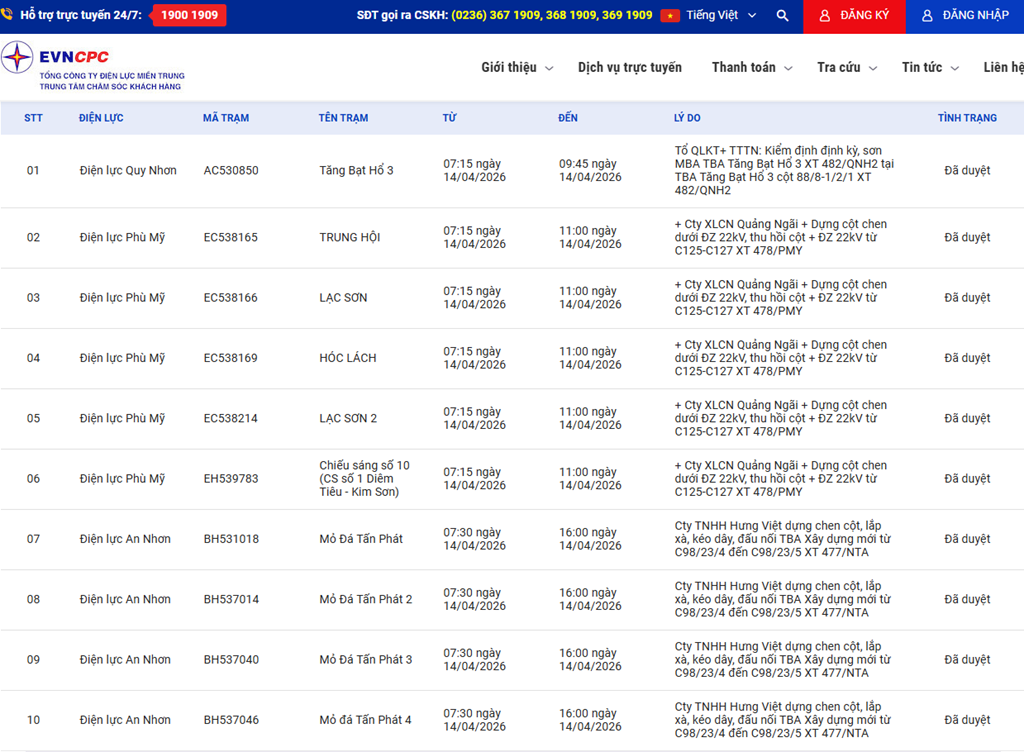This screenshot has height=752, width=1024.
Task: Select station code AC530850 row cell
Action: tap(230, 171)
